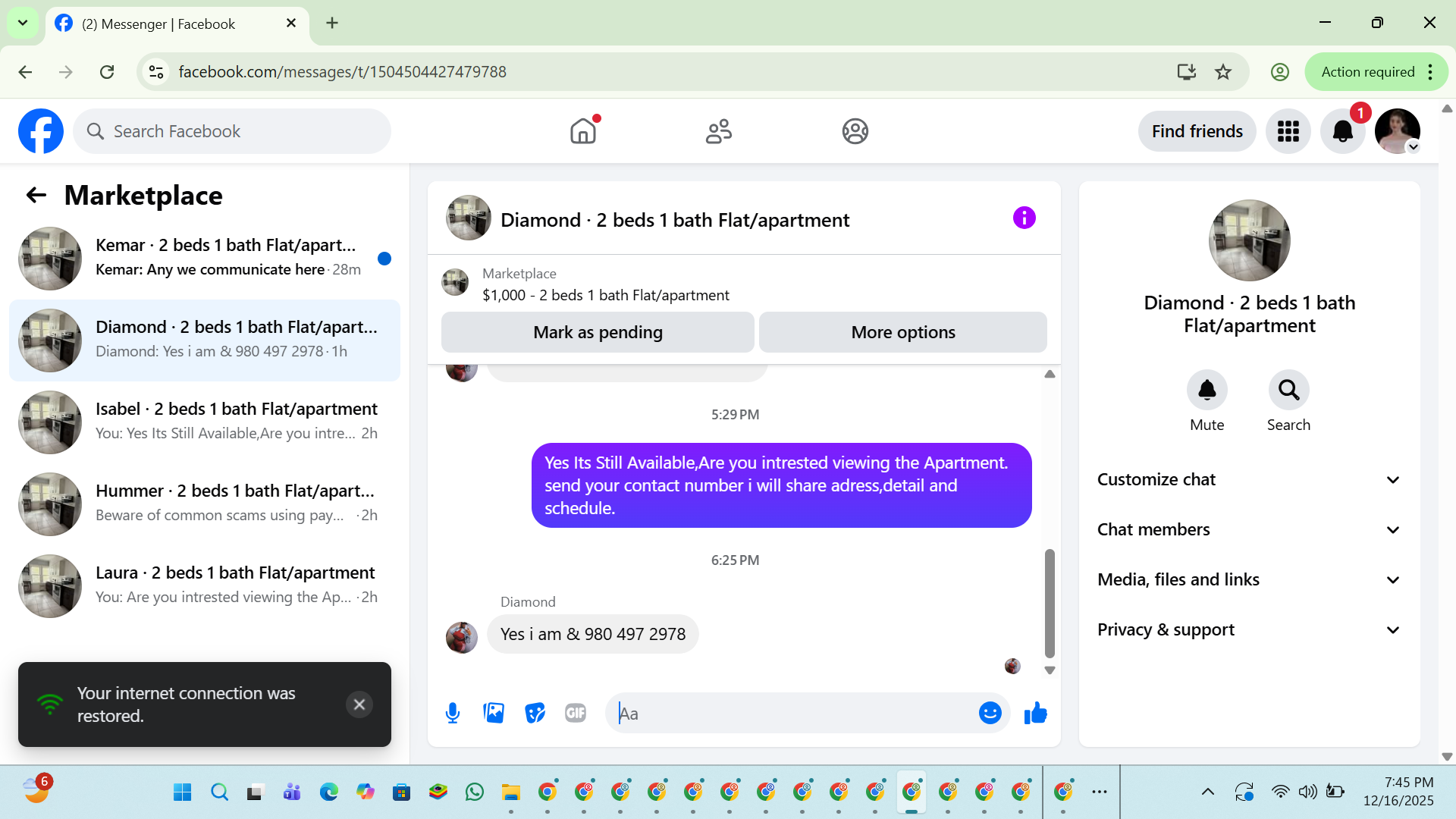This screenshot has width=1456, height=819.
Task: Expand Media, files and links section
Action: coord(1249,579)
